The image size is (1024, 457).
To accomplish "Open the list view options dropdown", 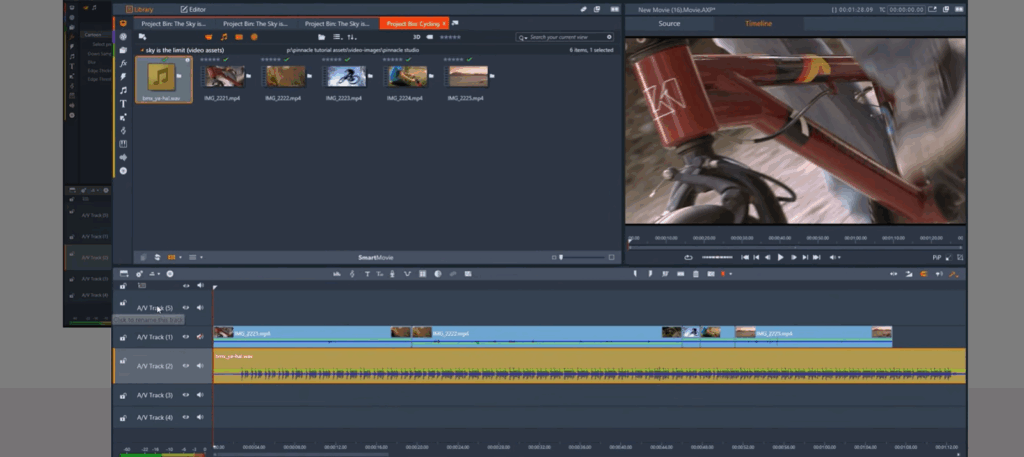I will coord(338,37).
